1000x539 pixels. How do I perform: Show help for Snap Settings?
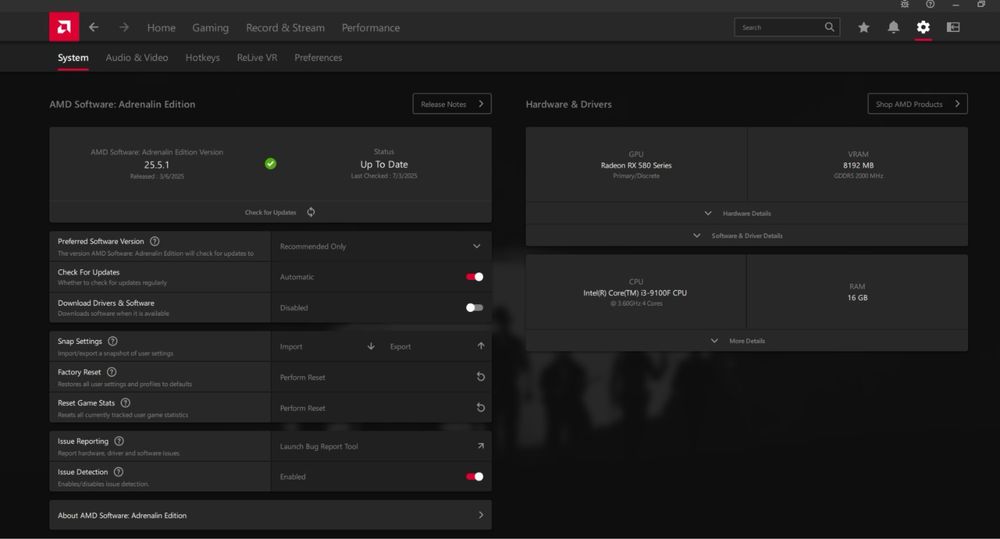tap(112, 341)
